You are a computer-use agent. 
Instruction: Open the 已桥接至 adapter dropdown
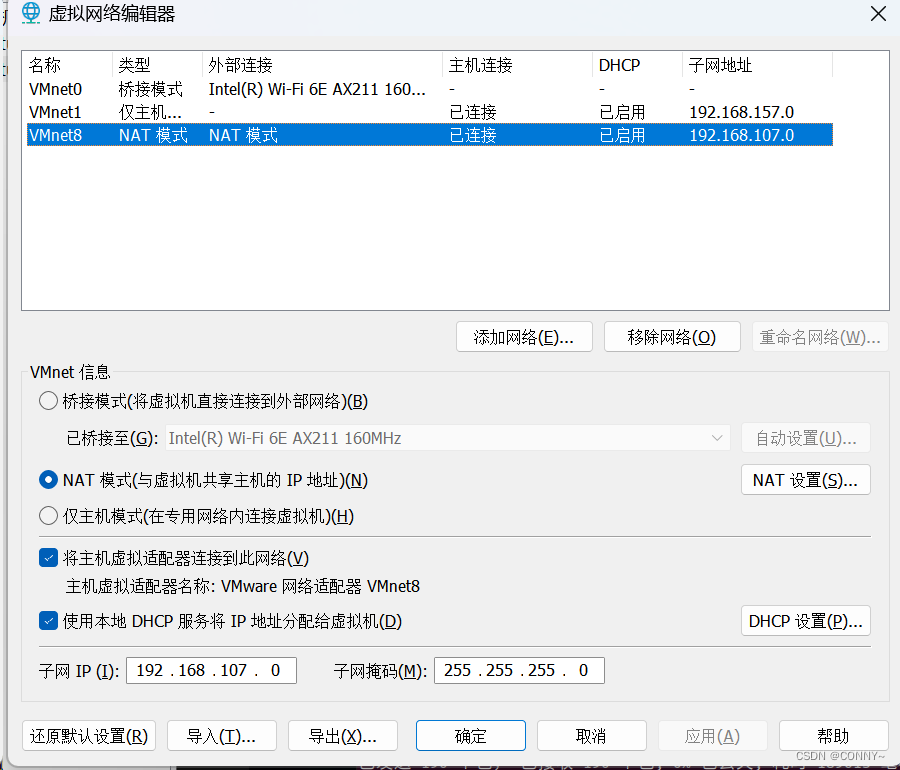pos(448,438)
